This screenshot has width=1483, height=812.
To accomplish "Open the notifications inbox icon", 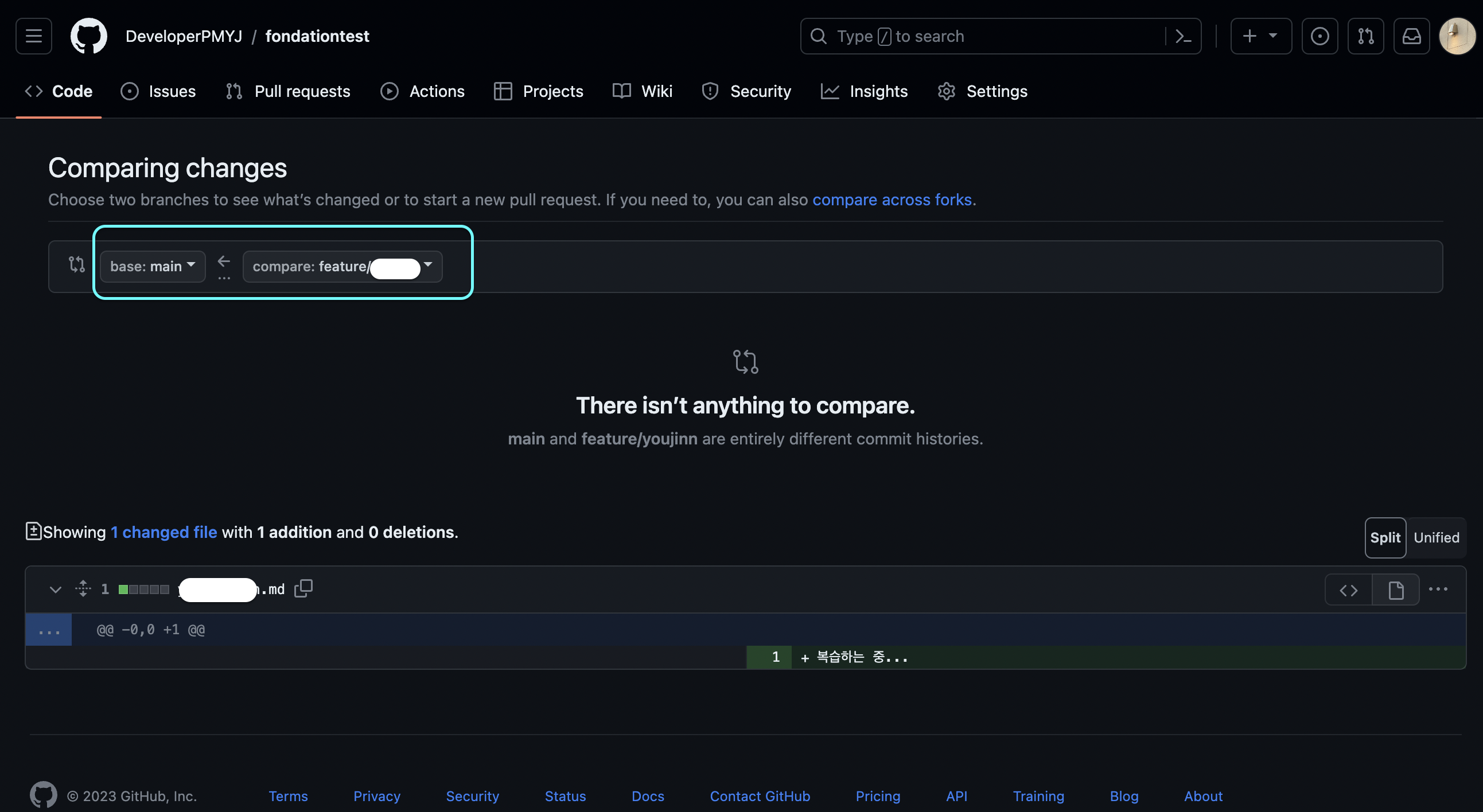I will (1411, 36).
